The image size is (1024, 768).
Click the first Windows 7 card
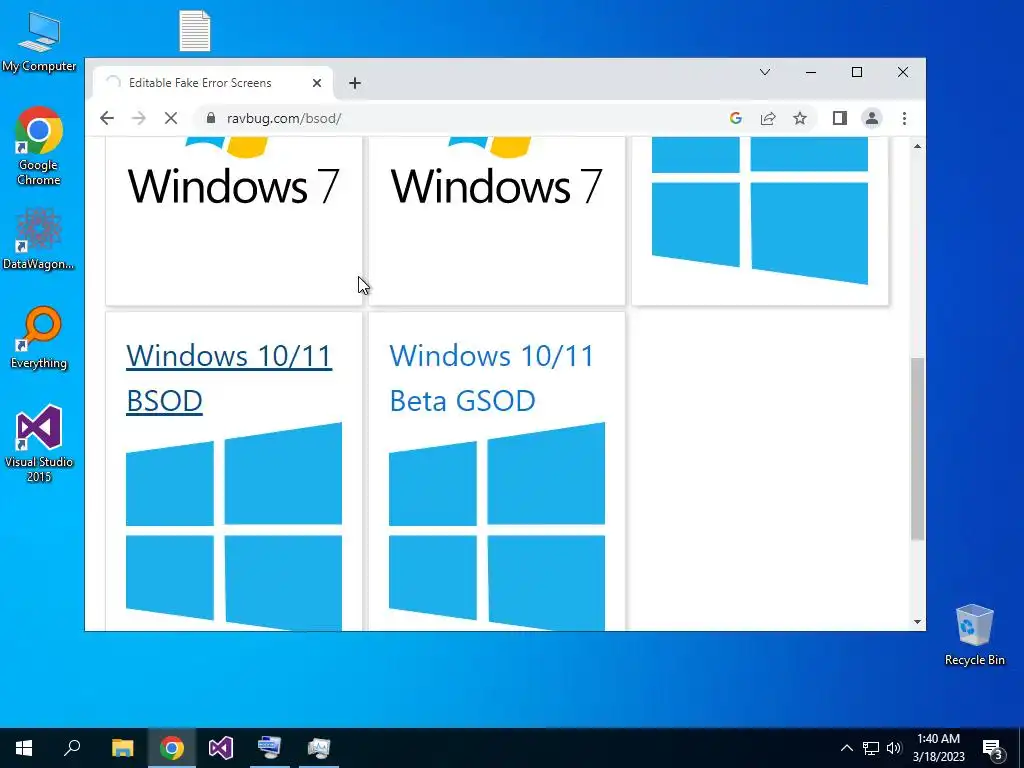coord(234,221)
